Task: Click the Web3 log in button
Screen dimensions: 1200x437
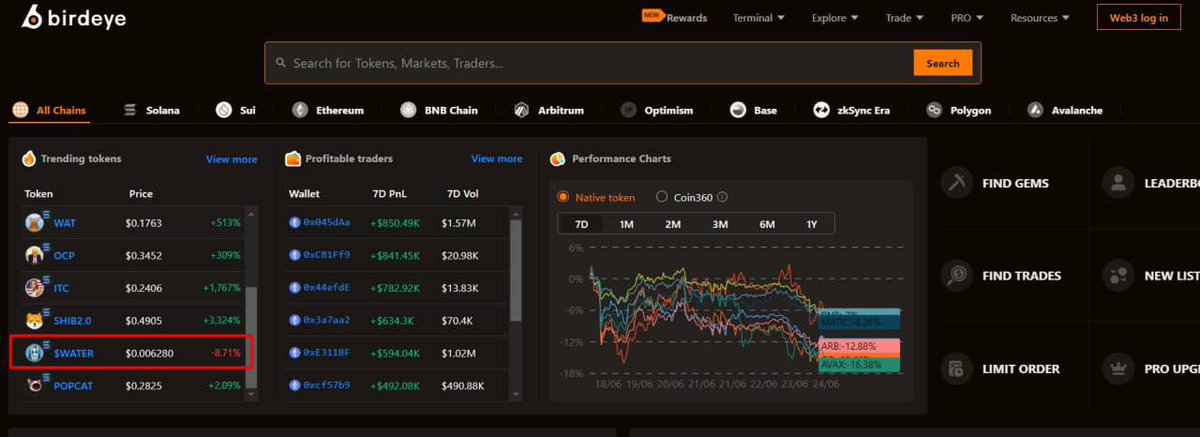Action: (x=1138, y=17)
